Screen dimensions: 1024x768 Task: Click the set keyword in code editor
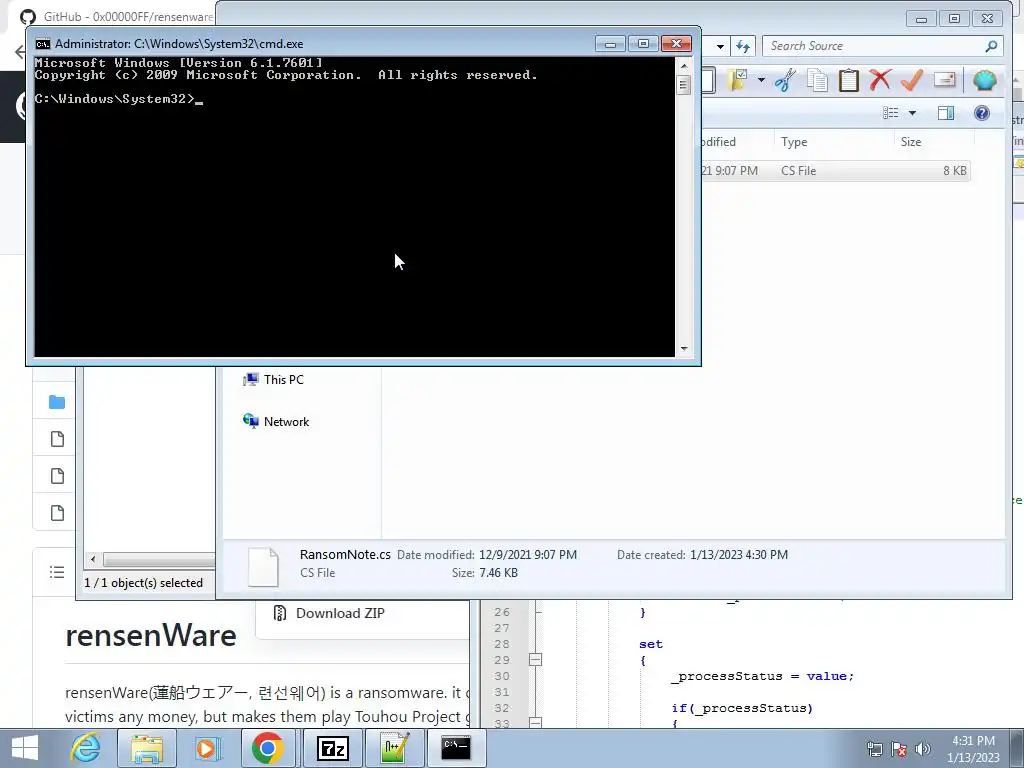click(x=650, y=645)
